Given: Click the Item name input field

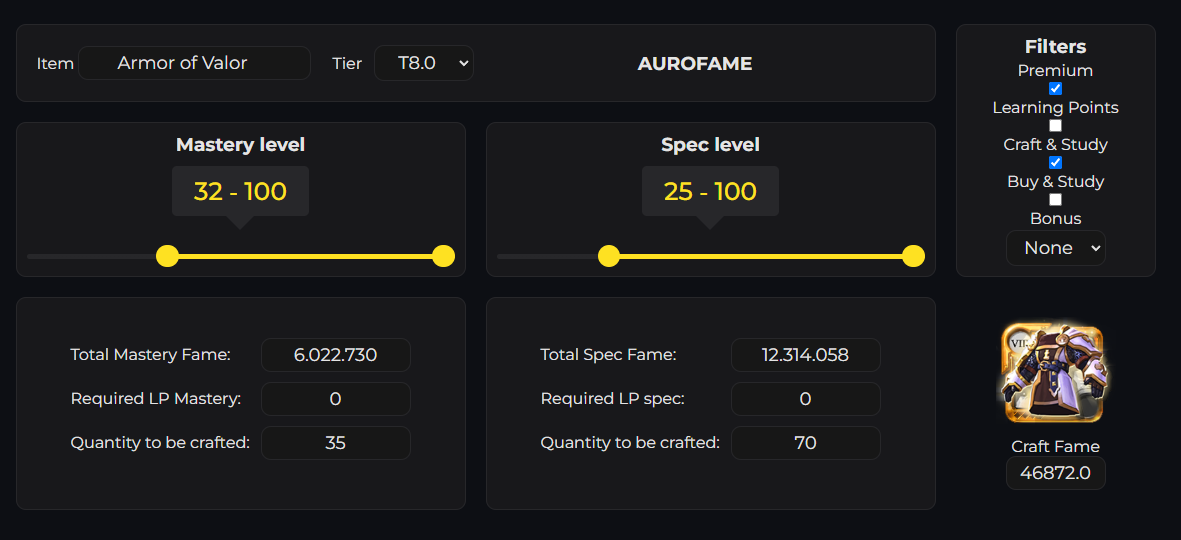Looking at the screenshot, I should point(194,63).
